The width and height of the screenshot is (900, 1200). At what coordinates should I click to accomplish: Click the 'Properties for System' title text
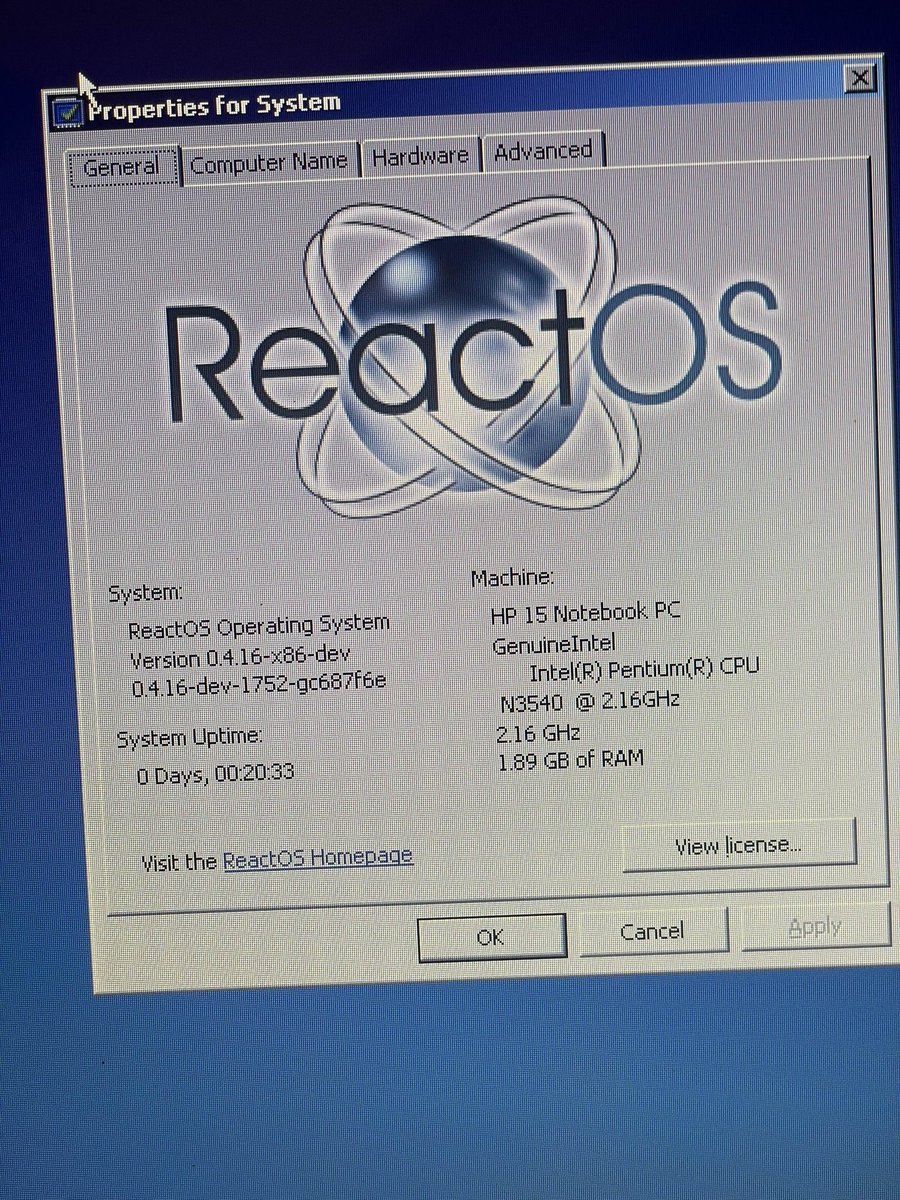(214, 104)
